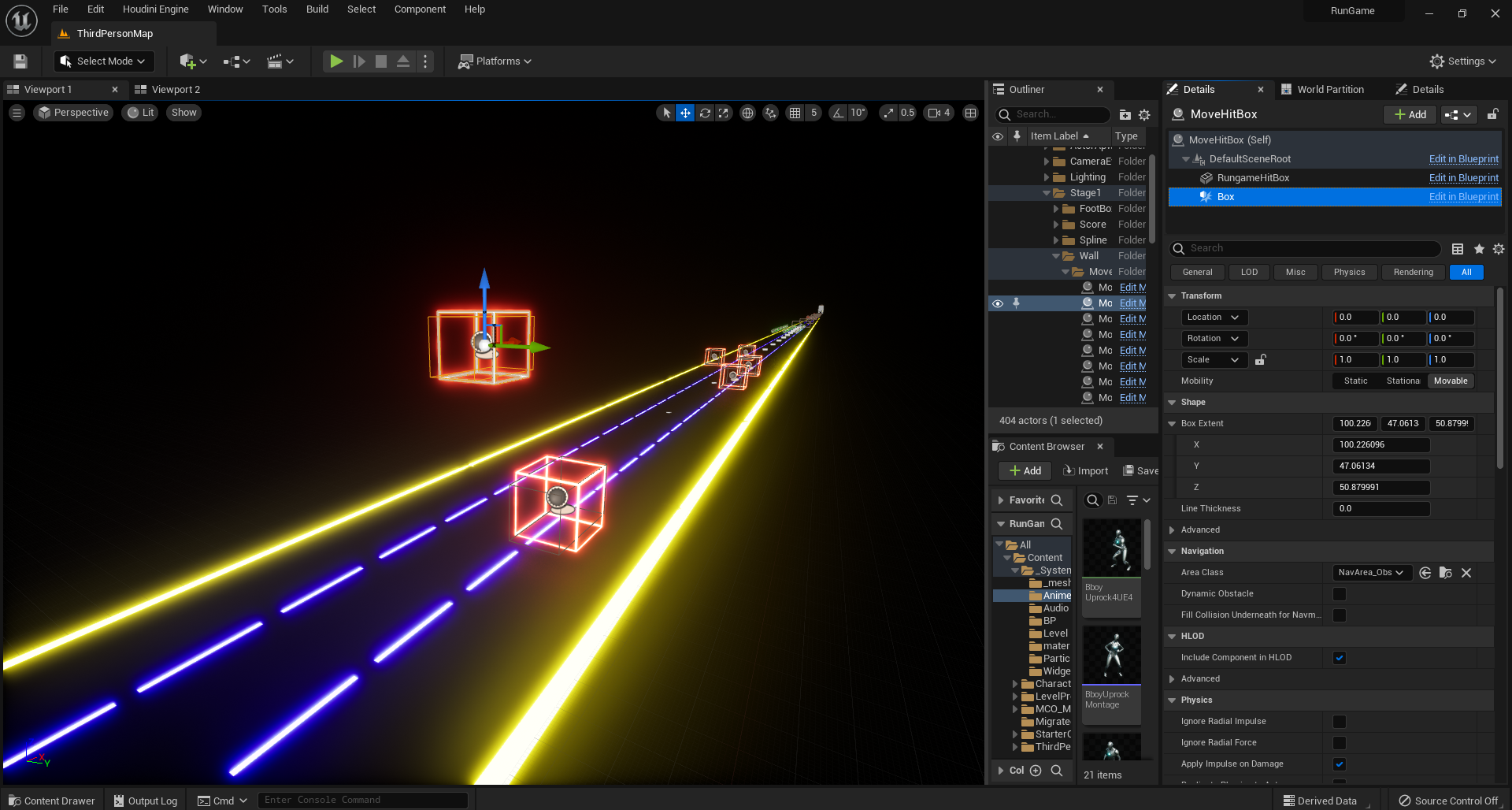Screen dimensions: 1512x810
Task: Set Mobility to Movable
Action: click(x=1451, y=381)
